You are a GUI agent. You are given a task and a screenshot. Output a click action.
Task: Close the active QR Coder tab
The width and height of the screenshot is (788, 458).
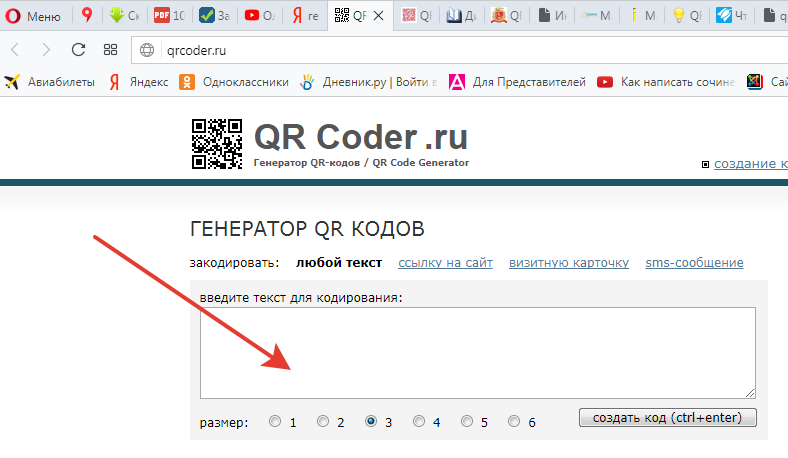(379, 16)
